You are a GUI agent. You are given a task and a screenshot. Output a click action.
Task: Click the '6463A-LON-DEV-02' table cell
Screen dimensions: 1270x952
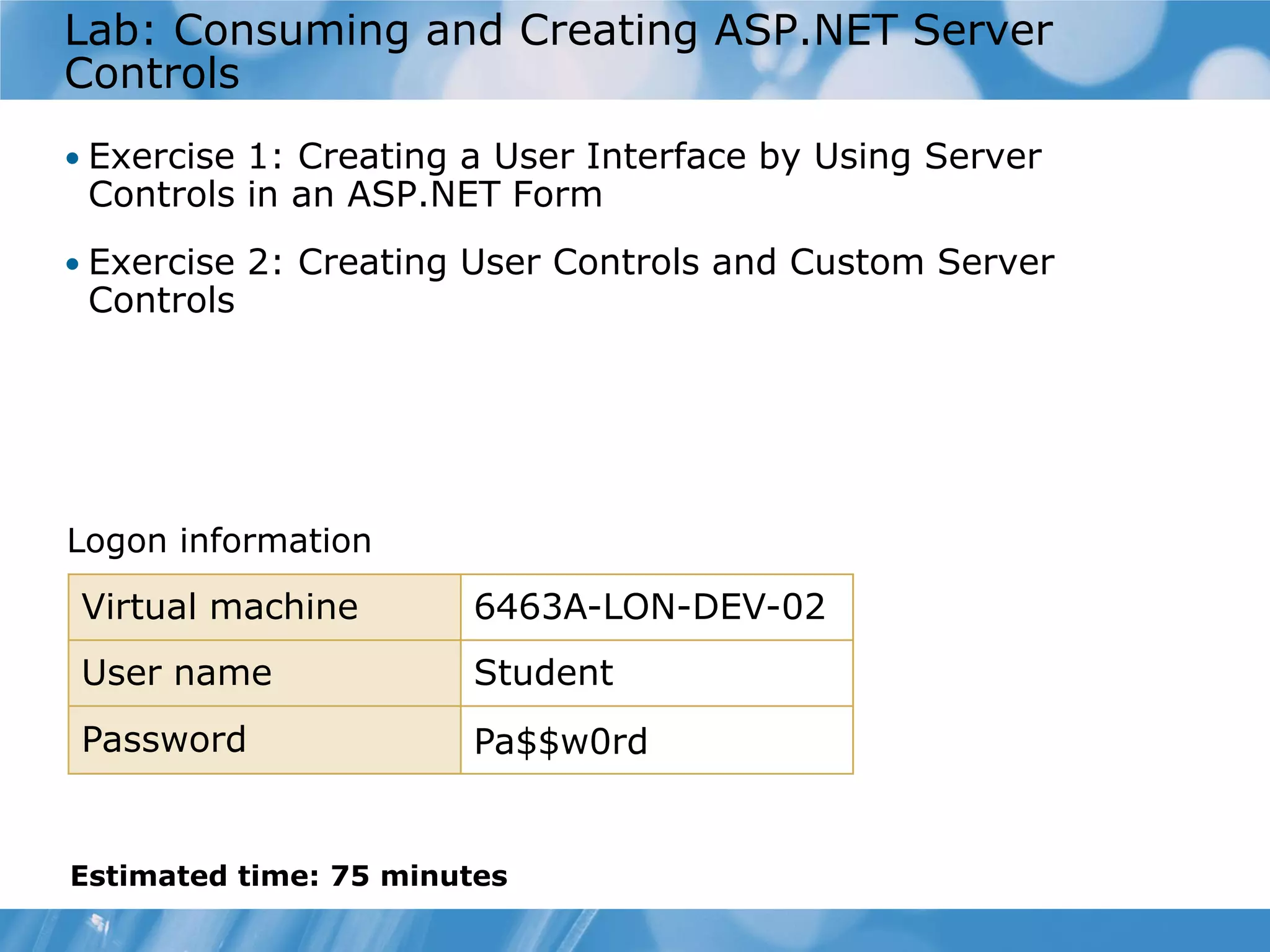click(657, 607)
